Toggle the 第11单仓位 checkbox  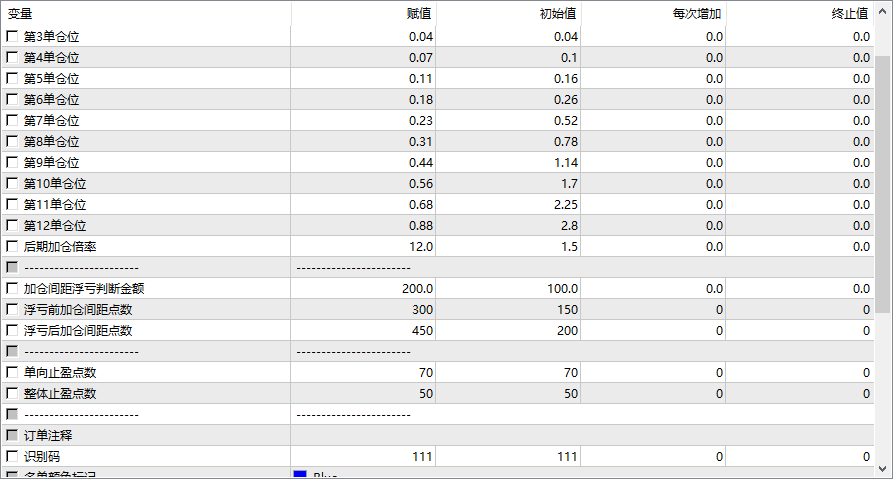[12, 204]
